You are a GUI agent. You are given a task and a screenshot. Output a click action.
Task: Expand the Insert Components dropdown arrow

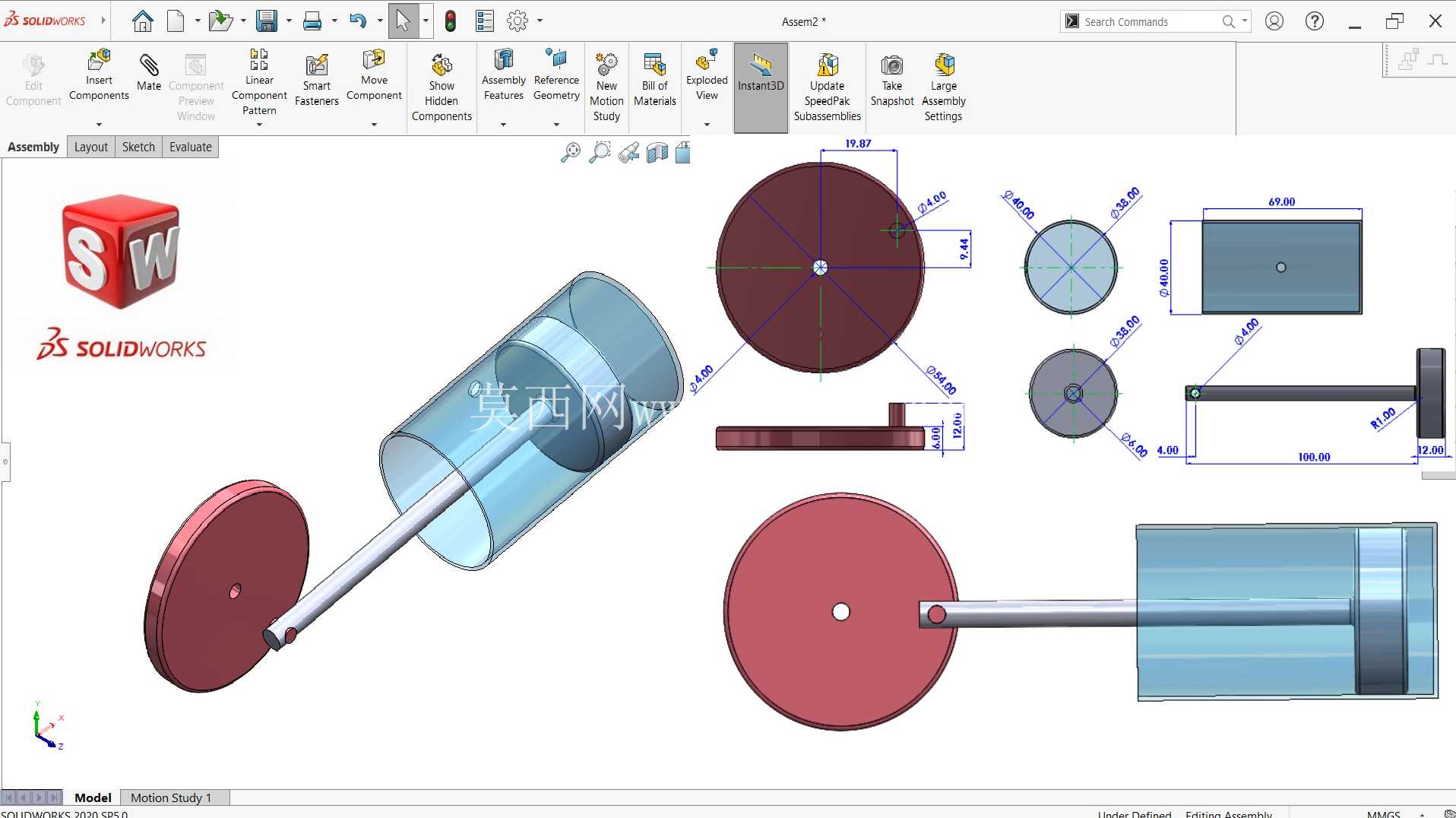(x=99, y=125)
